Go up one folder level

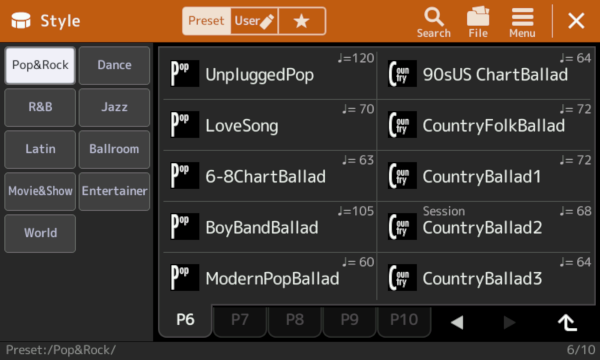pos(567,323)
